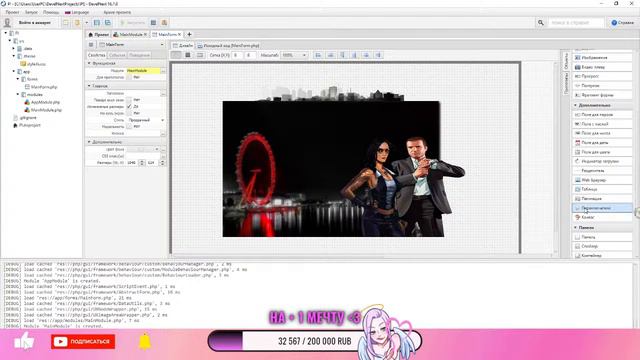The image size is (640, 360).
Task: Choose the Number field (Поле для чисел) component
Action: coord(602,133)
